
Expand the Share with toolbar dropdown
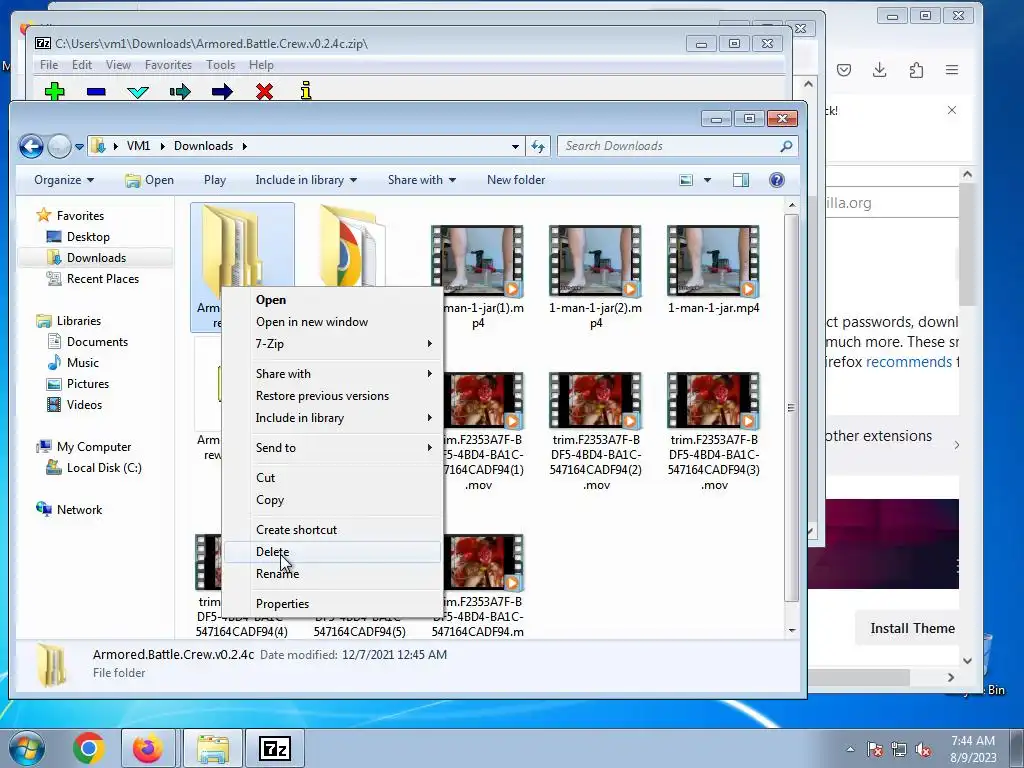[x=421, y=180]
